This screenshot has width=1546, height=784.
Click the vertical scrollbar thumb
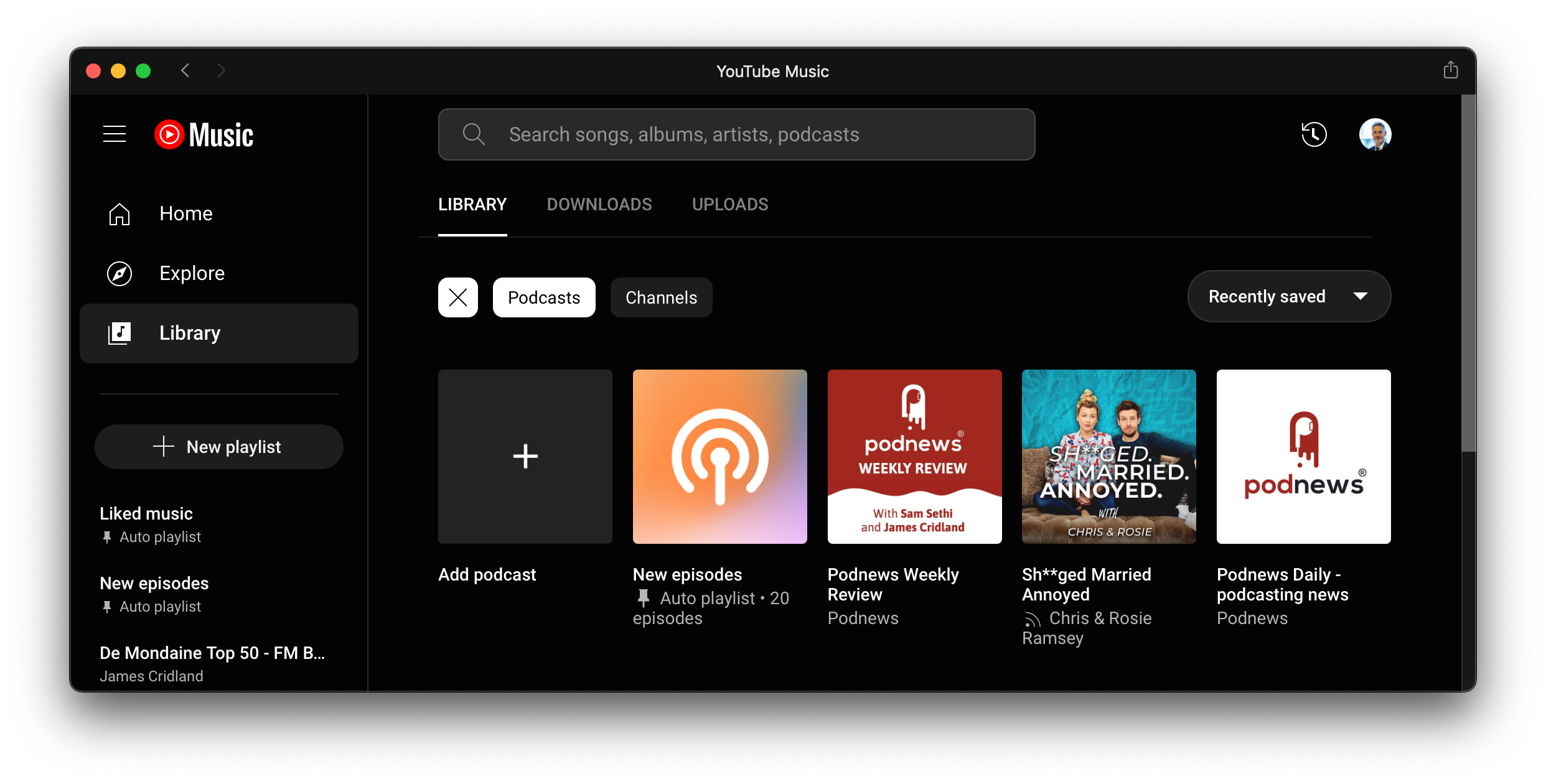coord(1468,274)
